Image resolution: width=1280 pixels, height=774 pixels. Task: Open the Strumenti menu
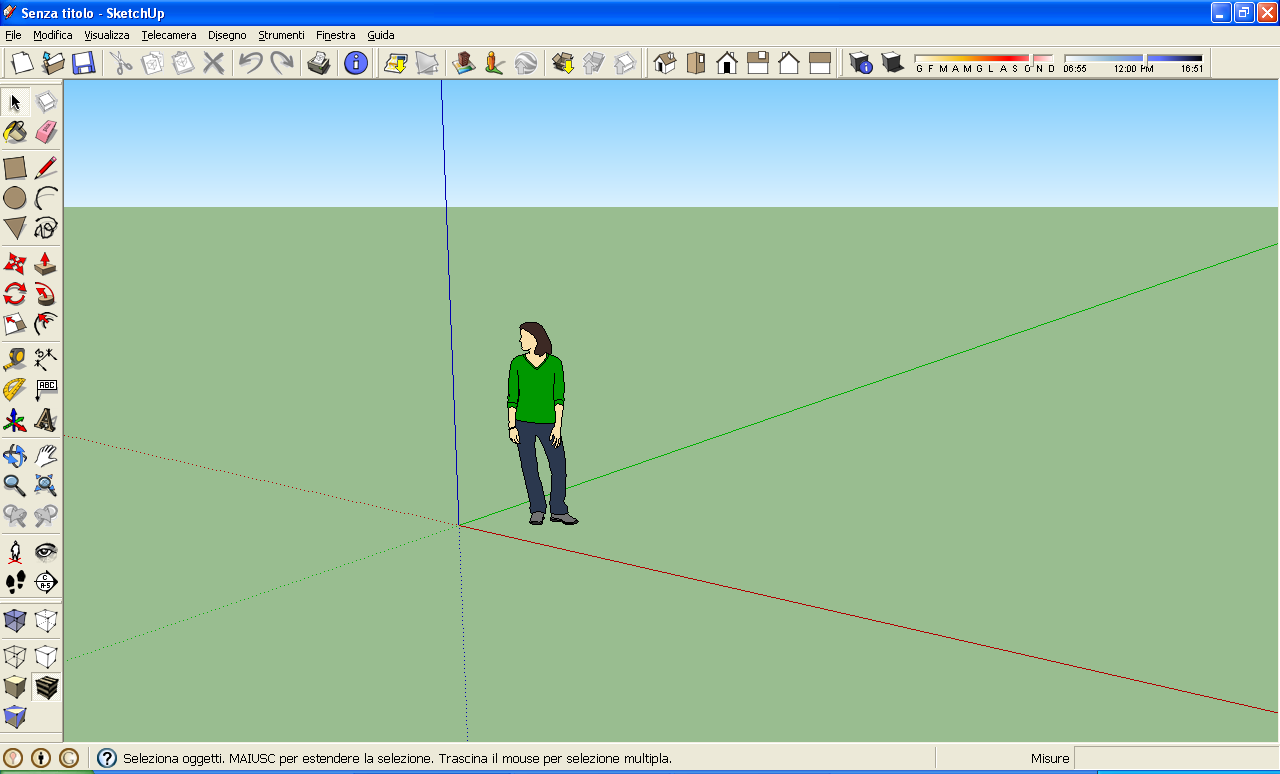coord(281,35)
